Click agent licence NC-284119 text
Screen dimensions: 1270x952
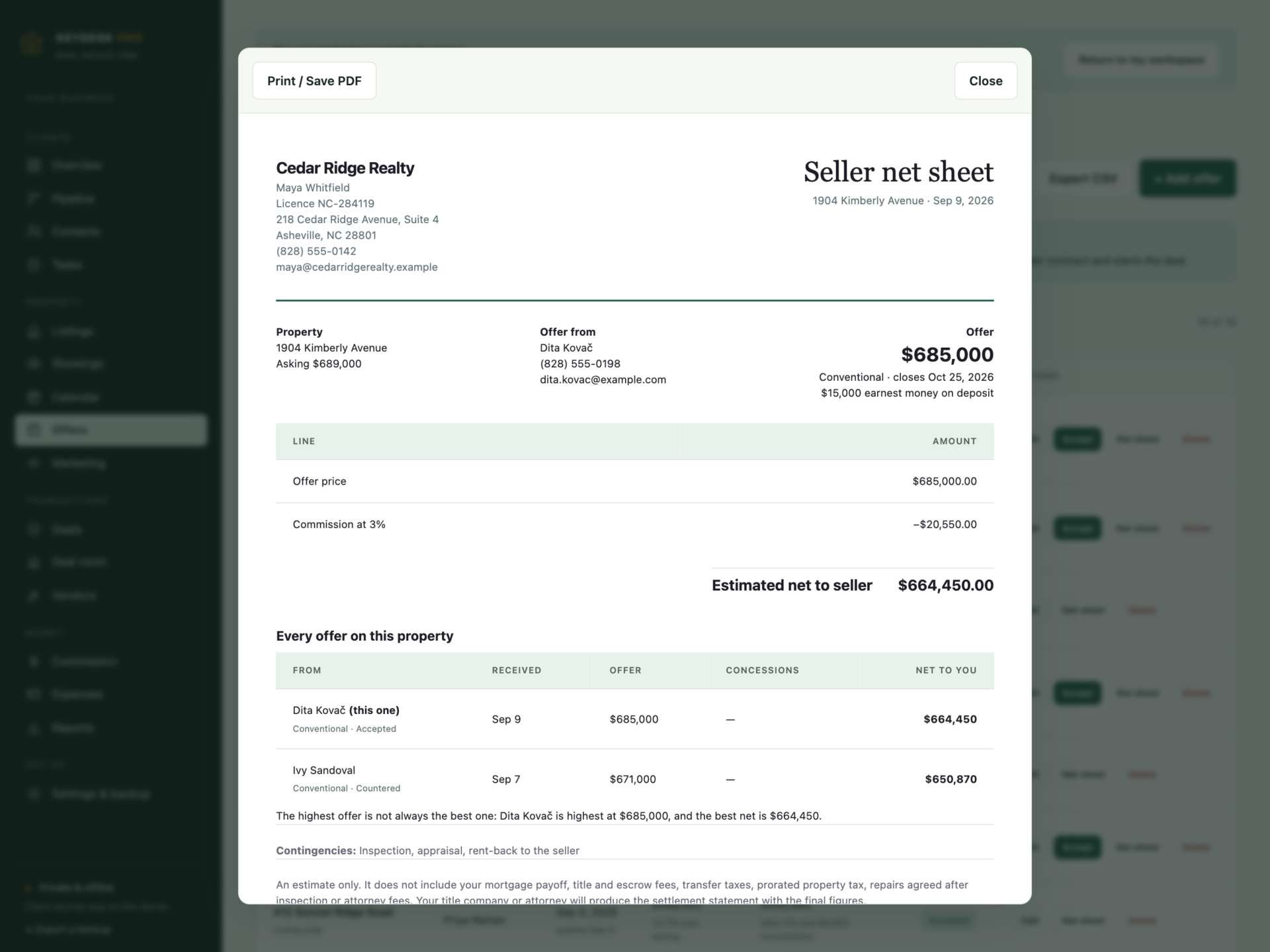click(x=325, y=204)
